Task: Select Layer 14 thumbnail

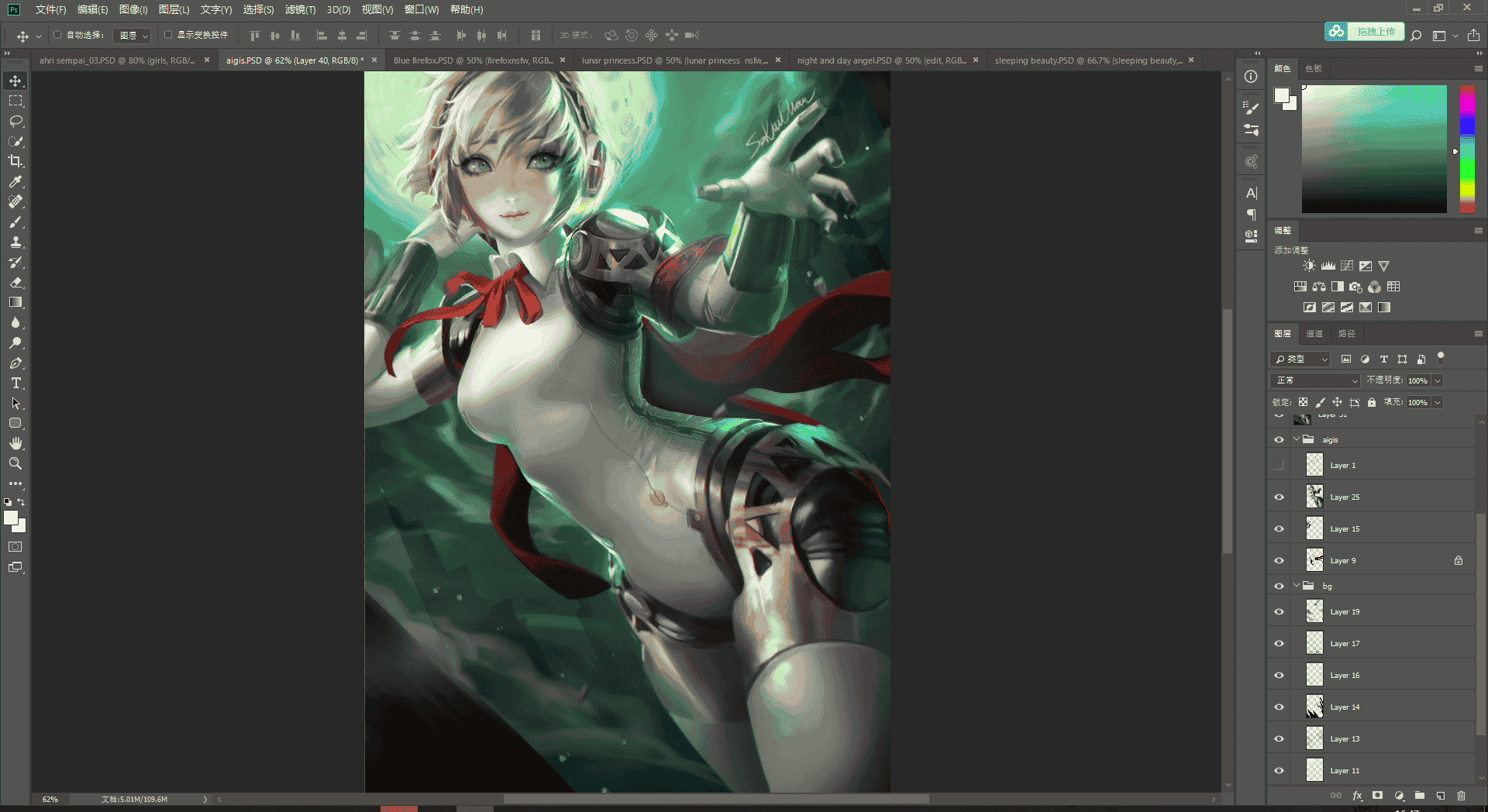Action: [x=1314, y=706]
